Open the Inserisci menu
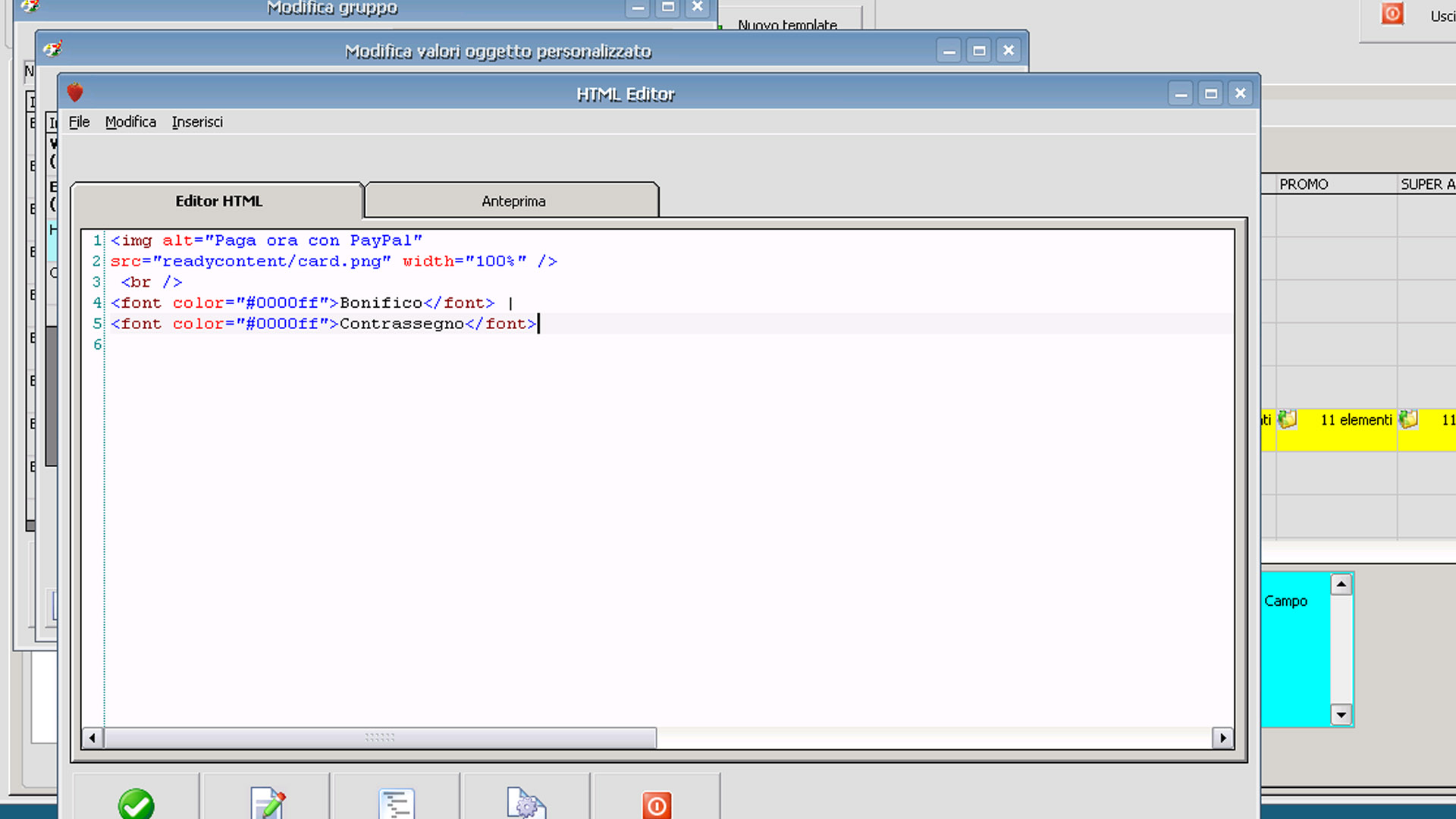1456x819 pixels. 197,122
